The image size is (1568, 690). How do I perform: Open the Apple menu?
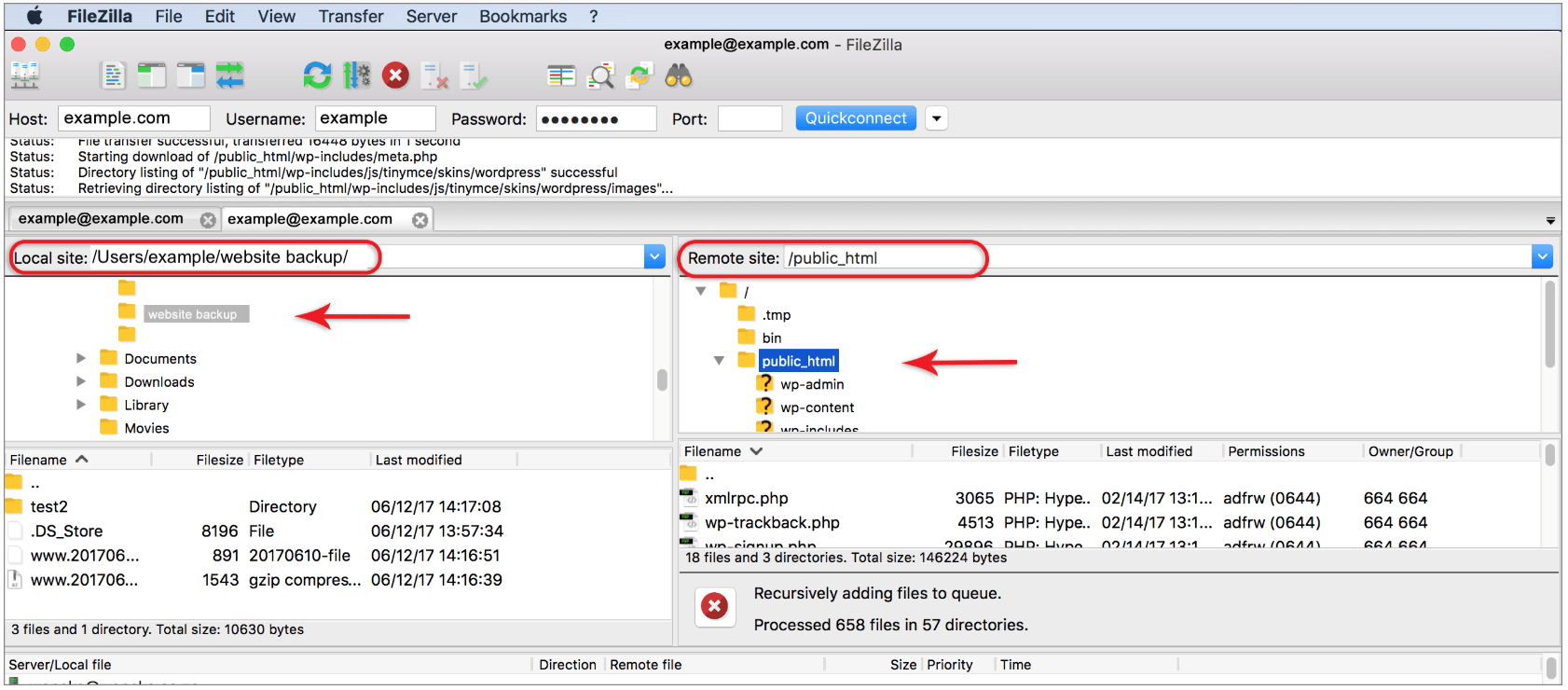[x=34, y=16]
